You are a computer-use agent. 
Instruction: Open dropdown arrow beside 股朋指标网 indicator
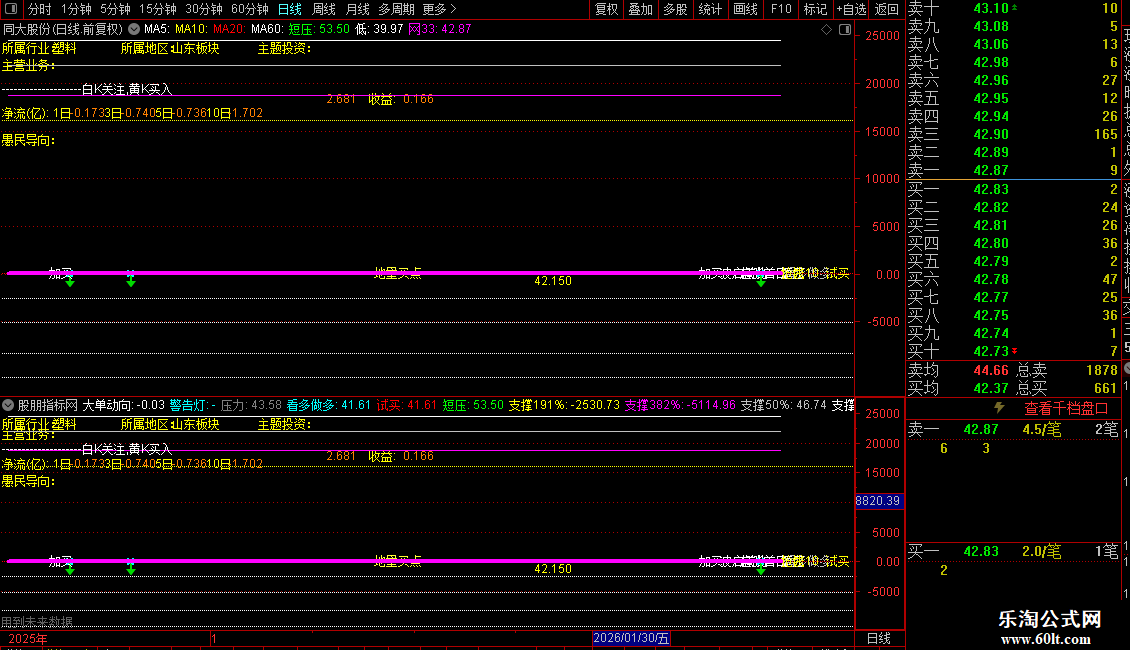pos(8,405)
